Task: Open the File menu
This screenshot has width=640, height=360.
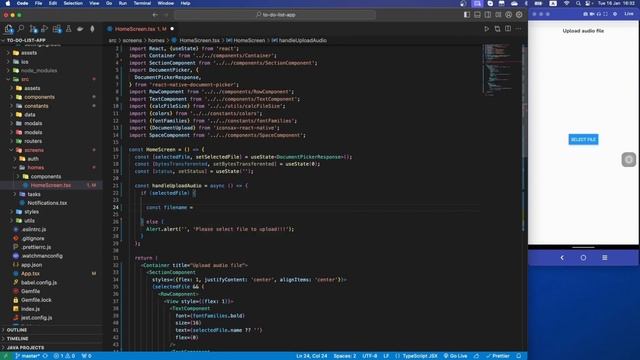Action: [x=38, y=3]
